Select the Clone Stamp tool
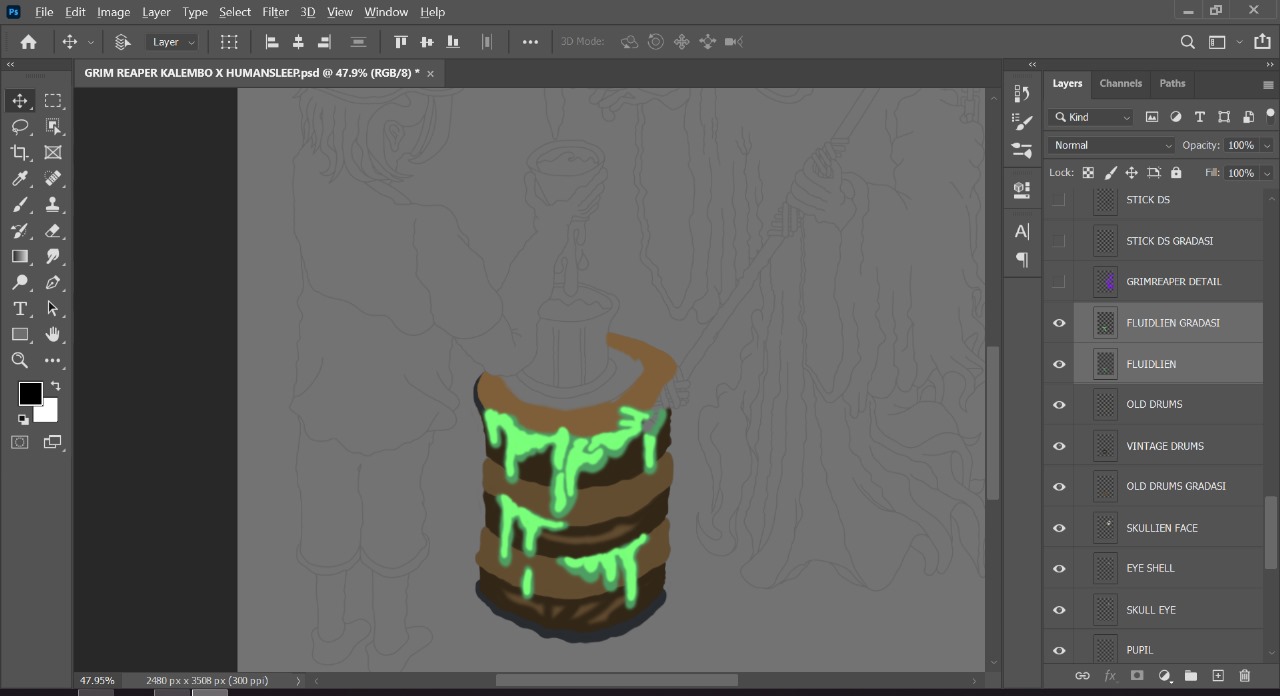The width and height of the screenshot is (1280, 696). coord(53,204)
